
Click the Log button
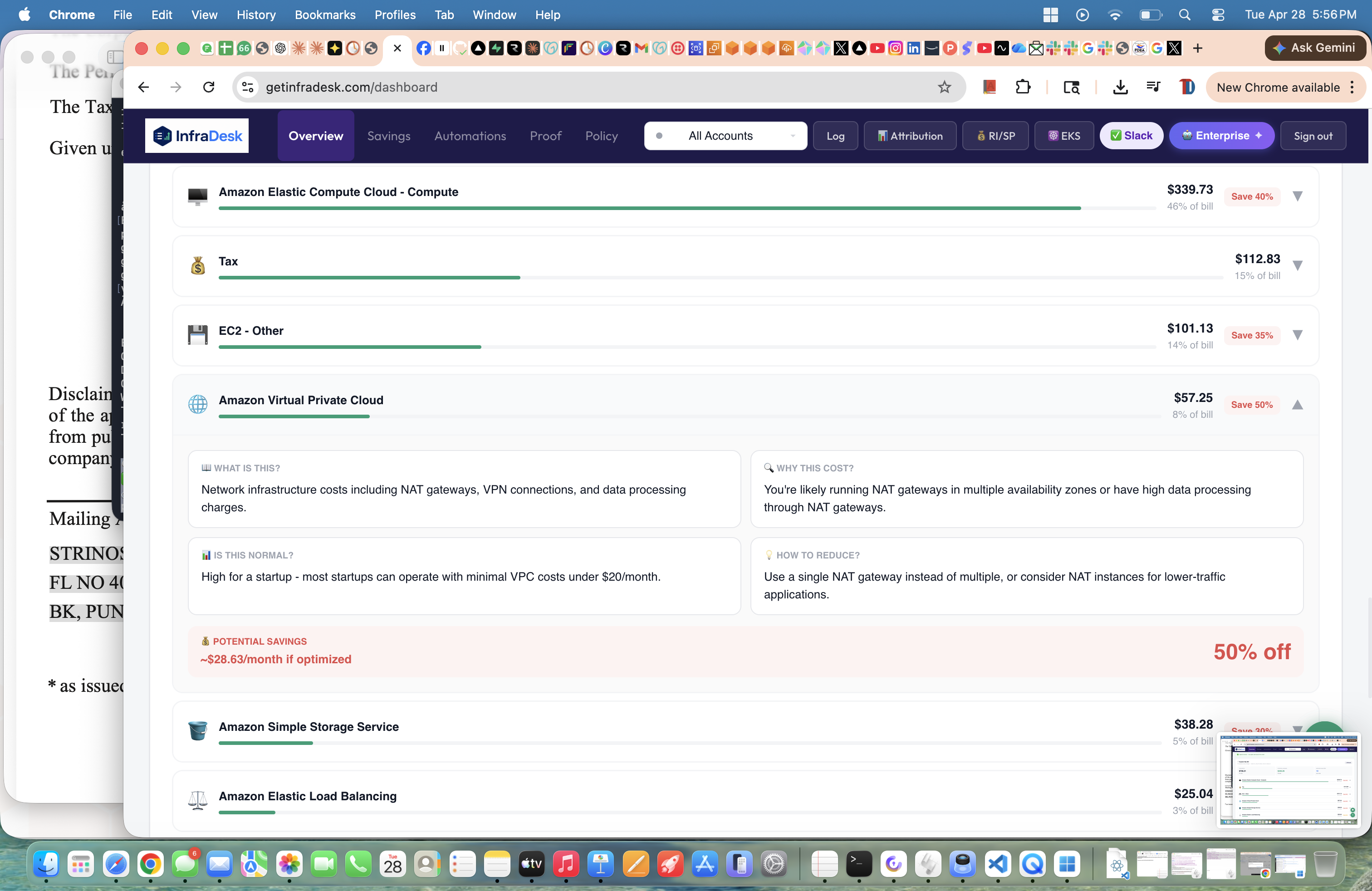835,136
